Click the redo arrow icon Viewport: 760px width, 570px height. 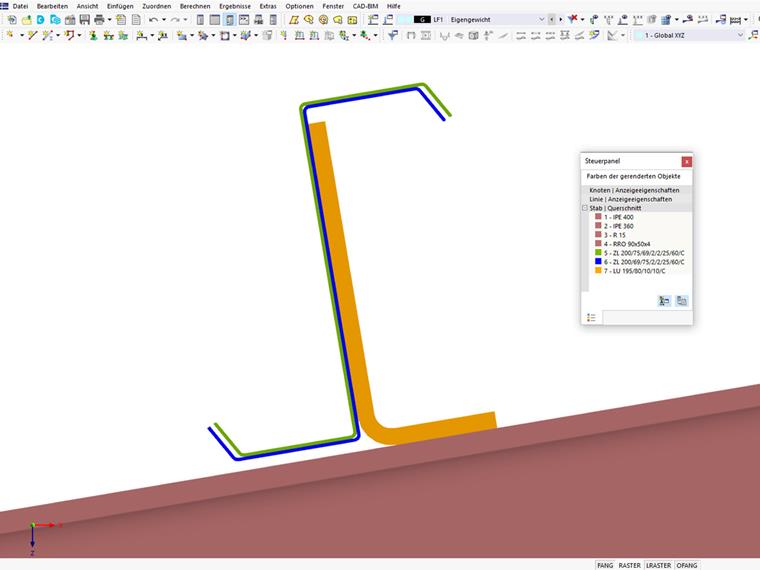coord(175,20)
